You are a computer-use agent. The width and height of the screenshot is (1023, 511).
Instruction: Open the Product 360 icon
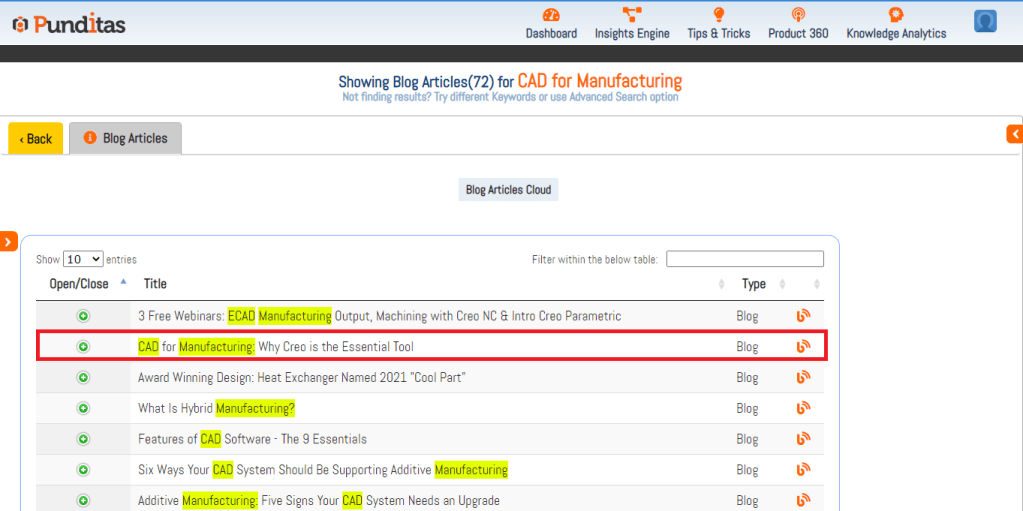pyautogui.click(x=798, y=15)
